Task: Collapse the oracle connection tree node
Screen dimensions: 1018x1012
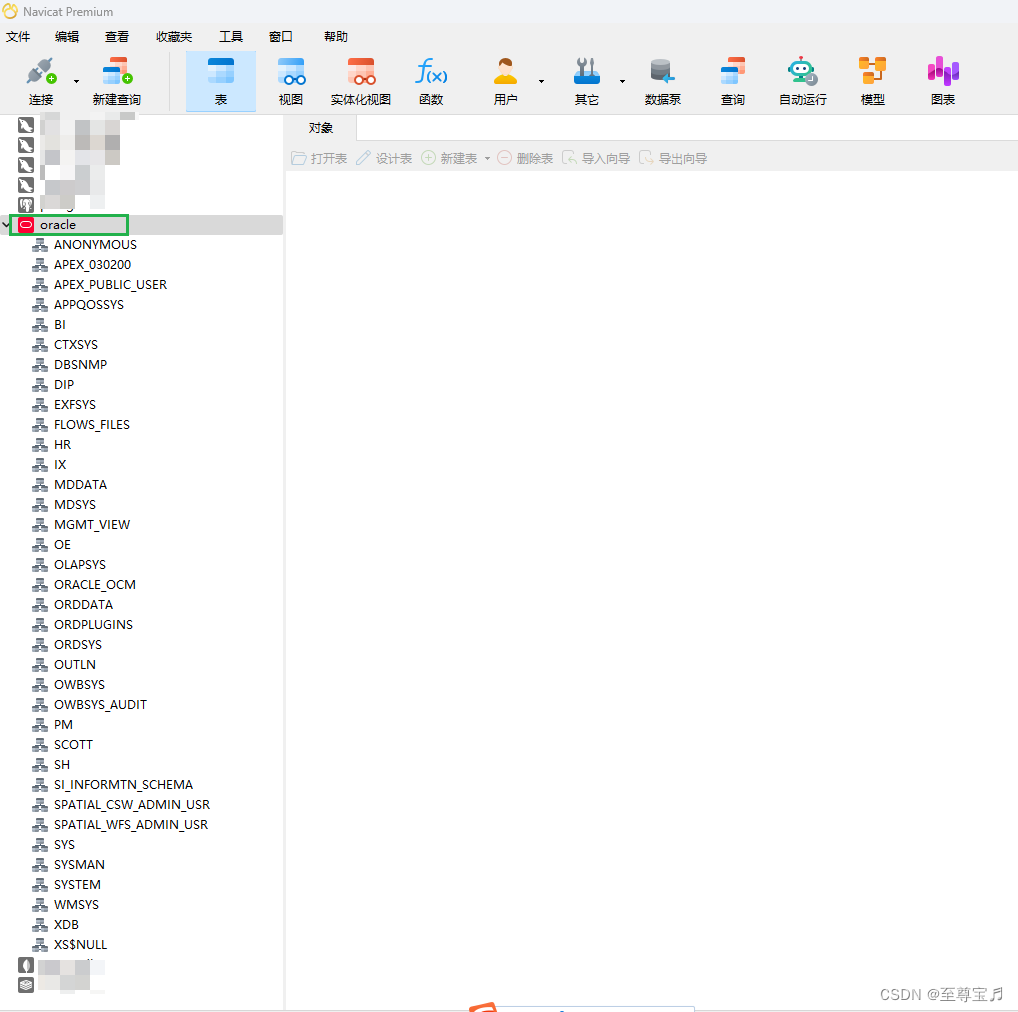Action: [x=6, y=225]
